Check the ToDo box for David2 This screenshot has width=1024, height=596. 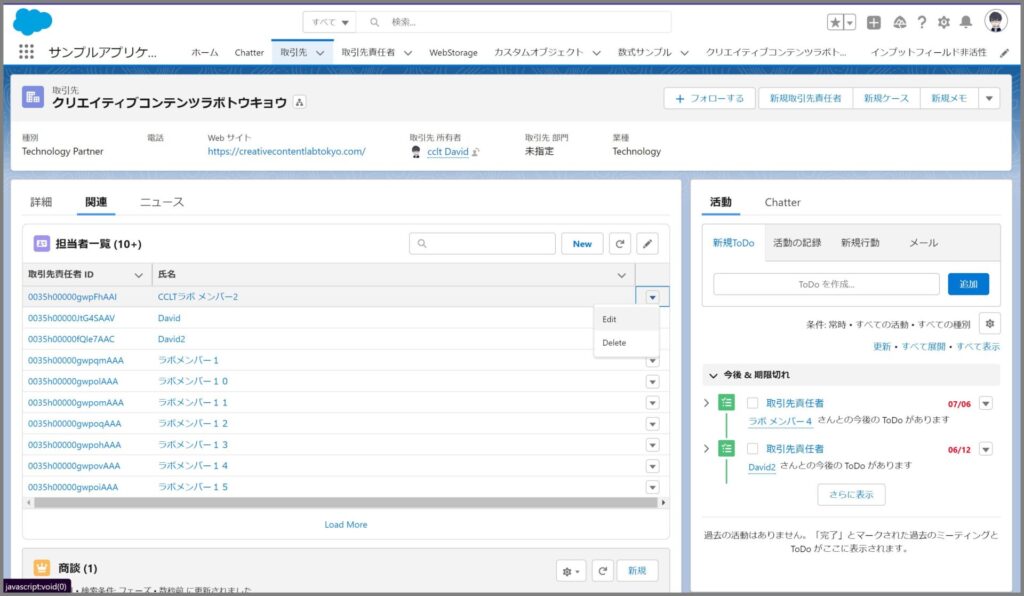(x=753, y=449)
